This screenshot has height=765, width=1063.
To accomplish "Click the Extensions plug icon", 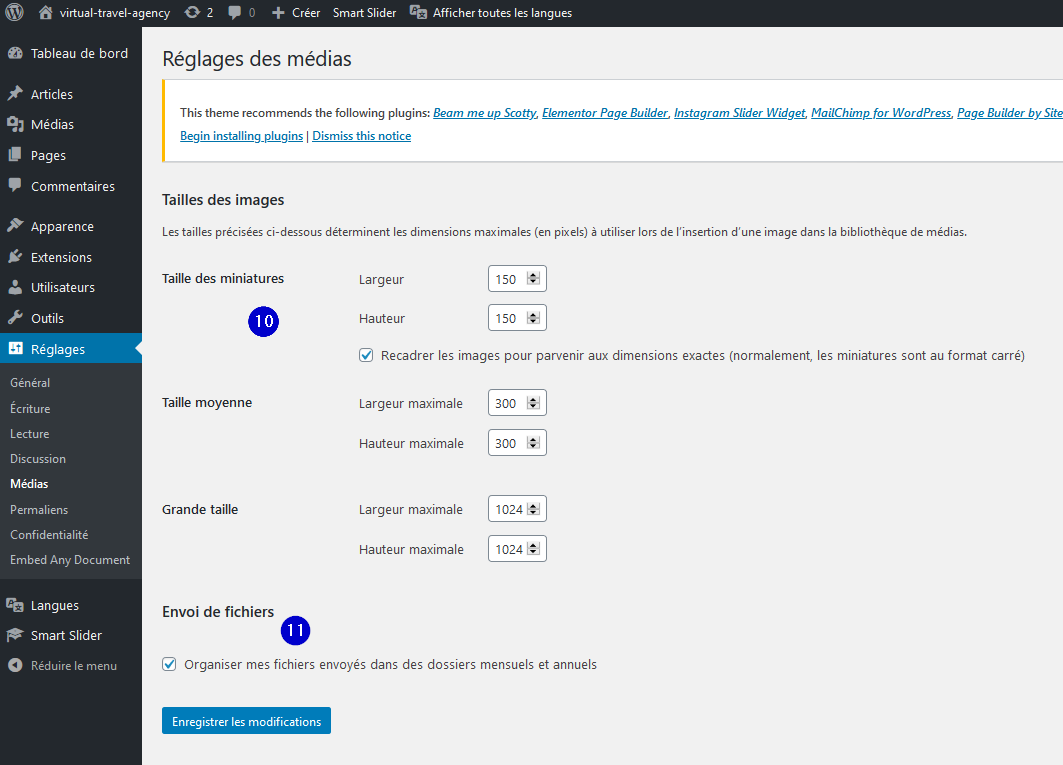I will pyautogui.click(x=15, y=256).
